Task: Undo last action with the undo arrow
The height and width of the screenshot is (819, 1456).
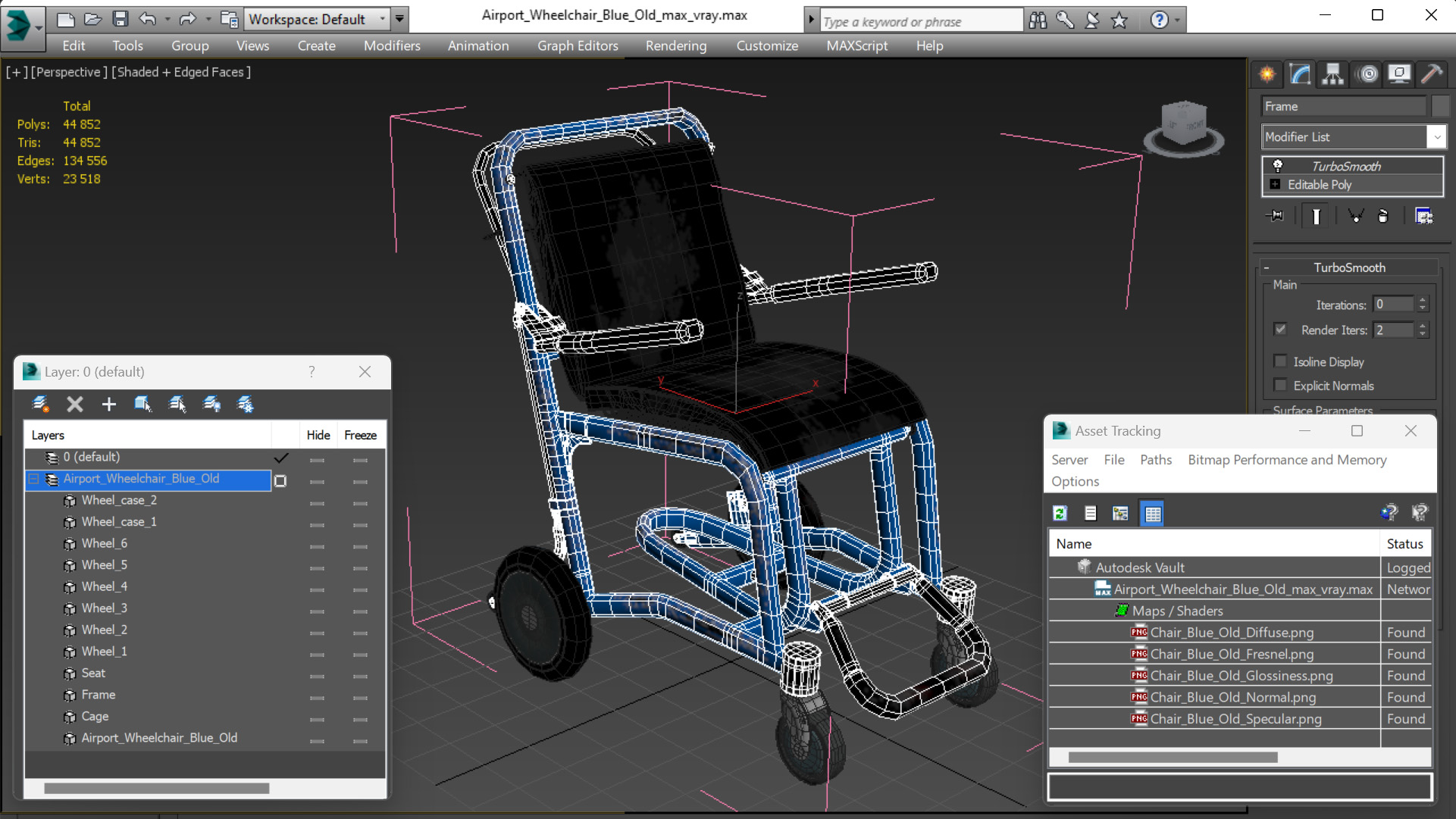Action: (148, 19)
